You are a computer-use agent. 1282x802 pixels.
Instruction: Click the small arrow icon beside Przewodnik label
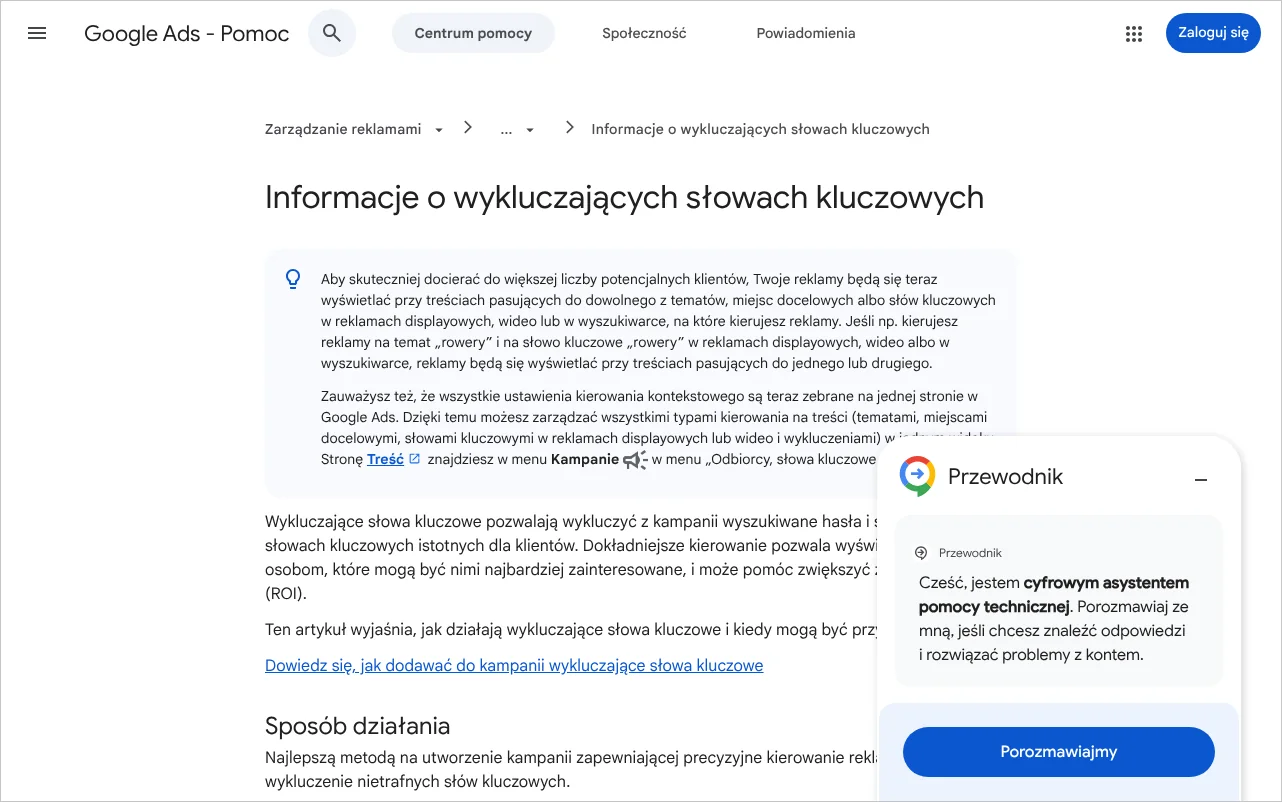(x=921, y=553)
